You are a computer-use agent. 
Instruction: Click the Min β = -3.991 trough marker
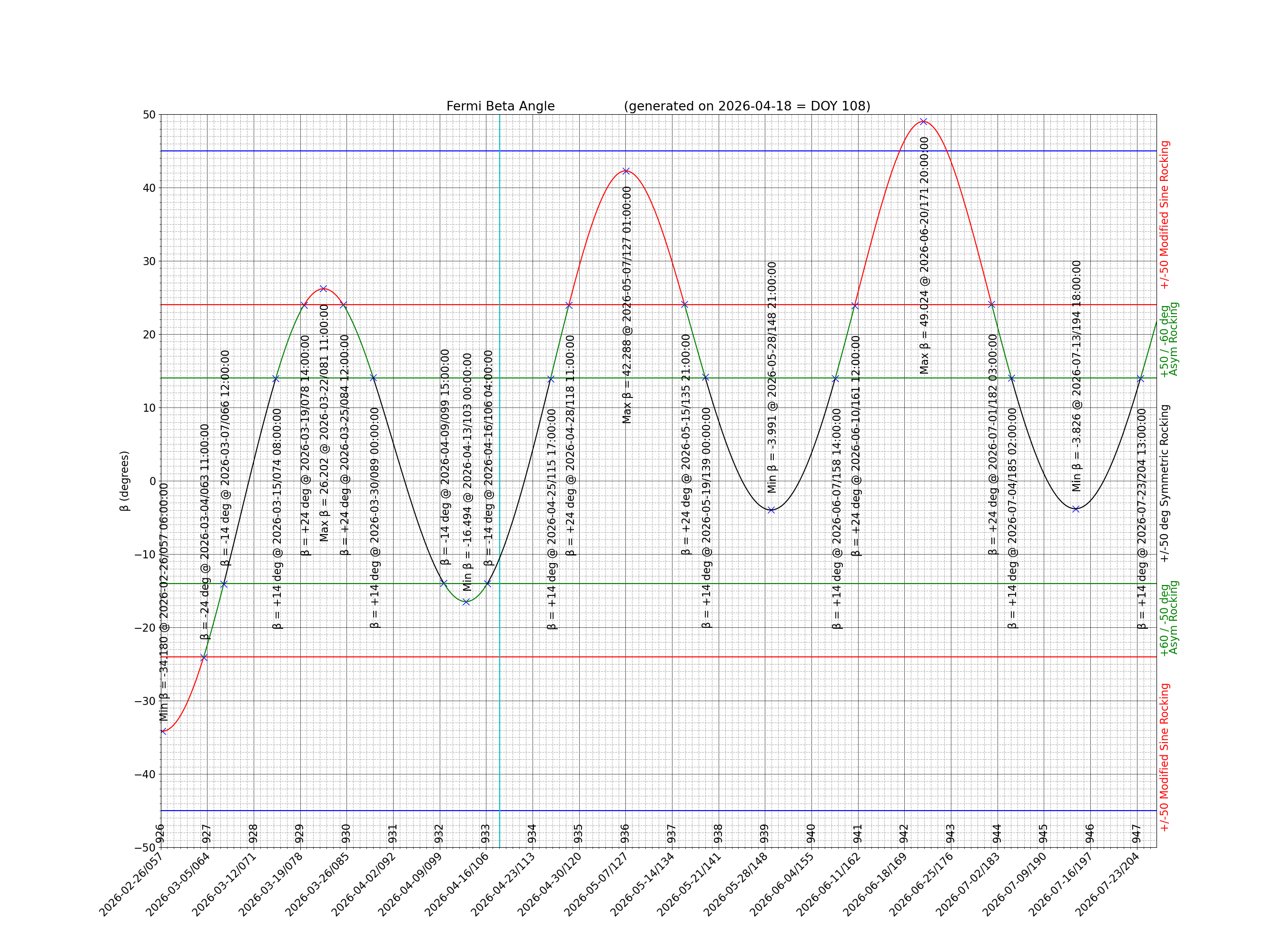click(x=771, y=510)
